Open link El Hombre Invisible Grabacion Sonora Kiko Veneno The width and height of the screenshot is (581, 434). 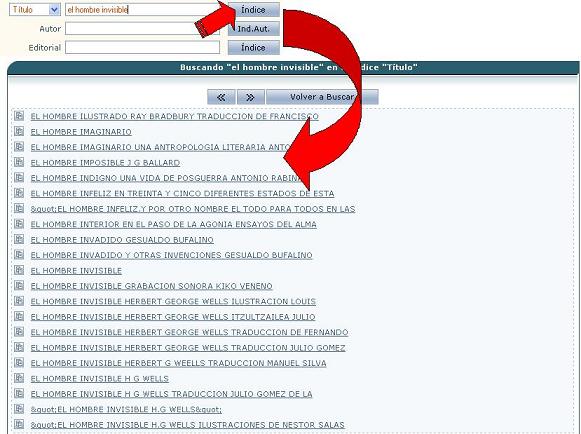point(152,286)
